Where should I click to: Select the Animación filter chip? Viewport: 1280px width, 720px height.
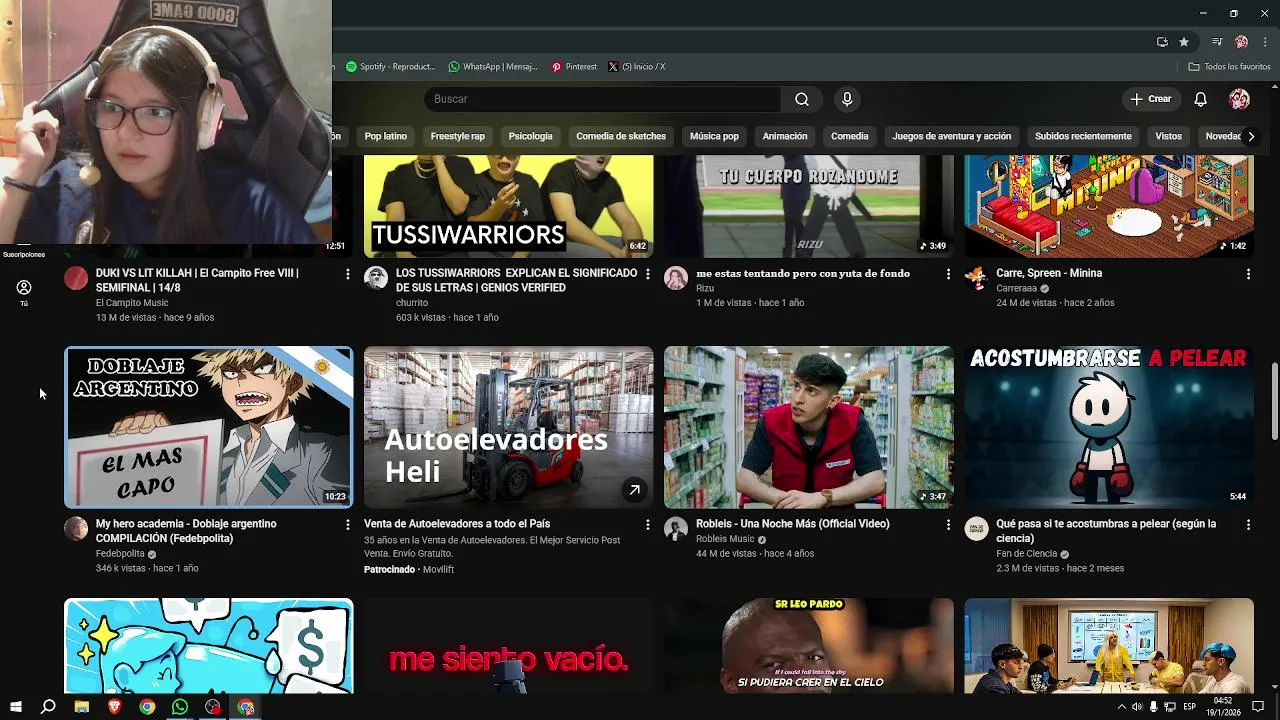click(785, 136)
